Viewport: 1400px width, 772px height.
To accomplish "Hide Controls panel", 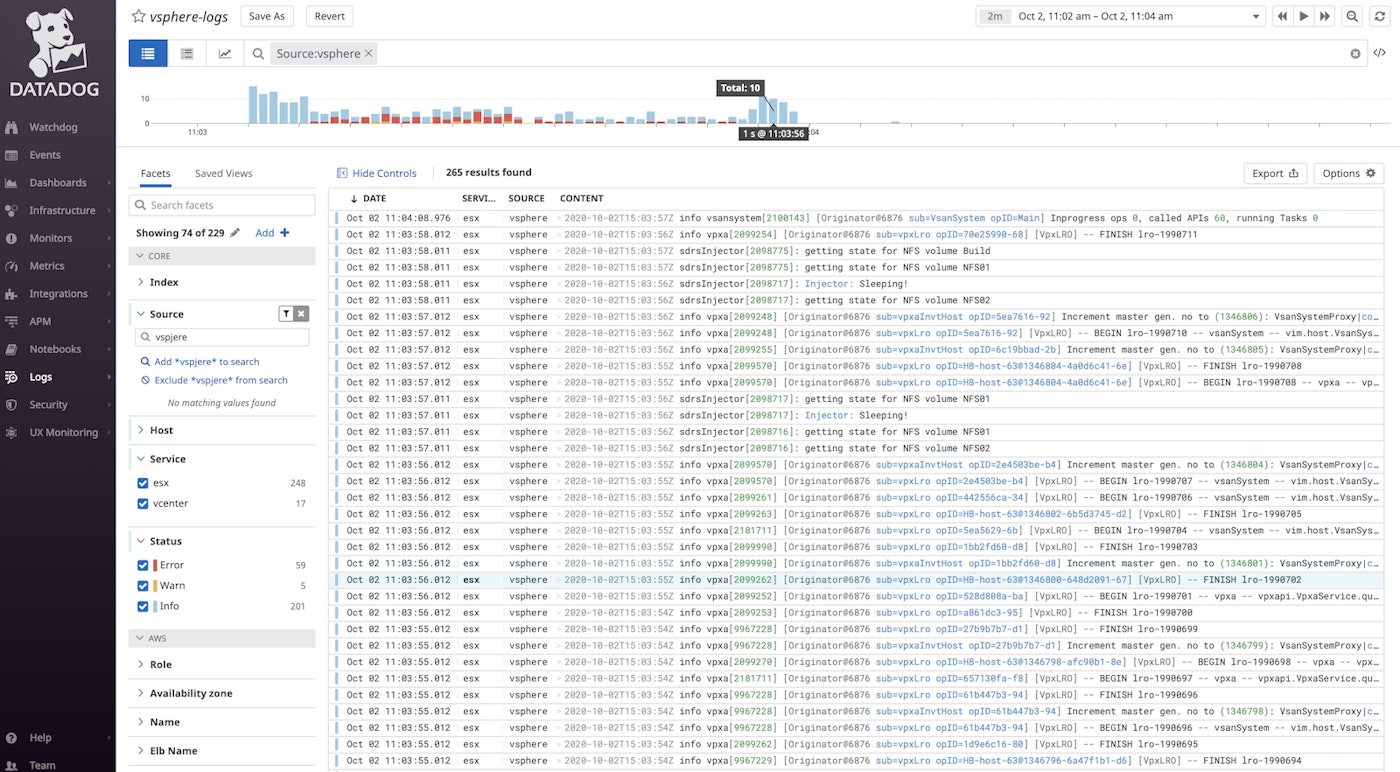I will coord(377,173).
